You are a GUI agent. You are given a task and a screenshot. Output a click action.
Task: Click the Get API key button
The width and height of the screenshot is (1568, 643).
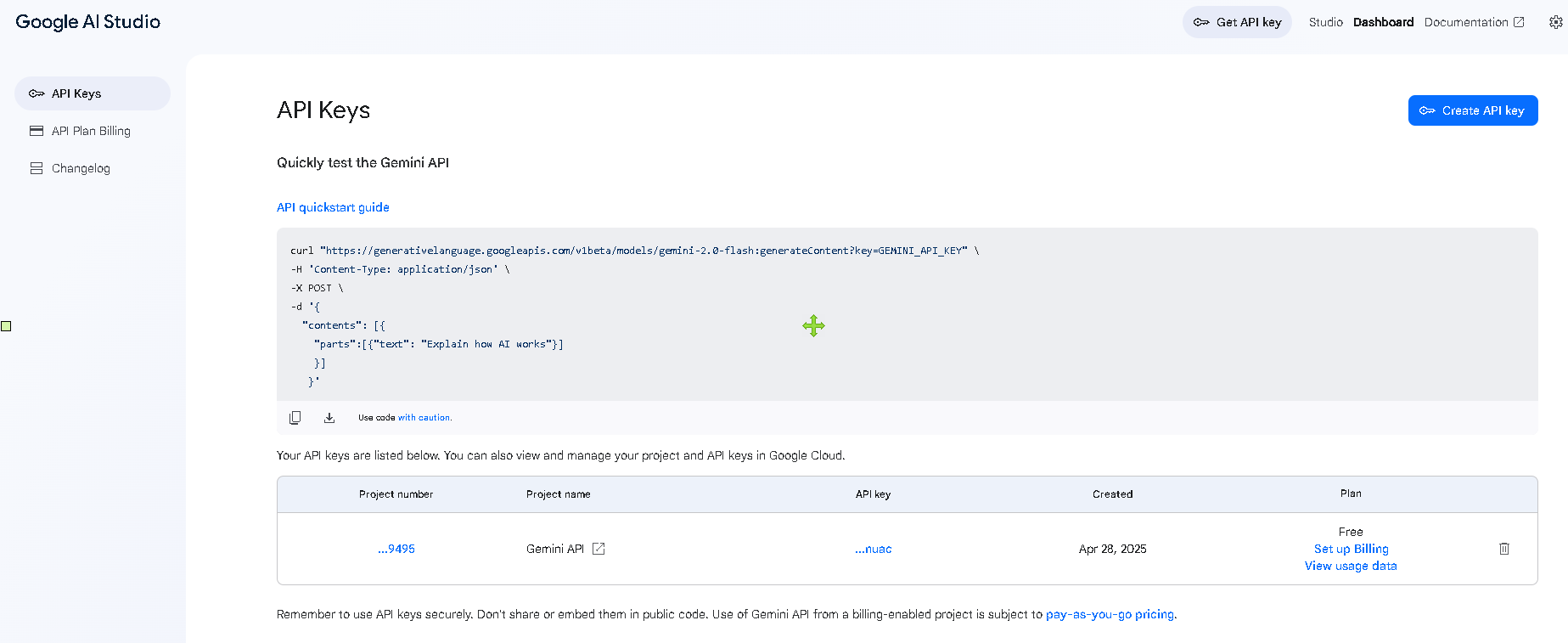1237,22
